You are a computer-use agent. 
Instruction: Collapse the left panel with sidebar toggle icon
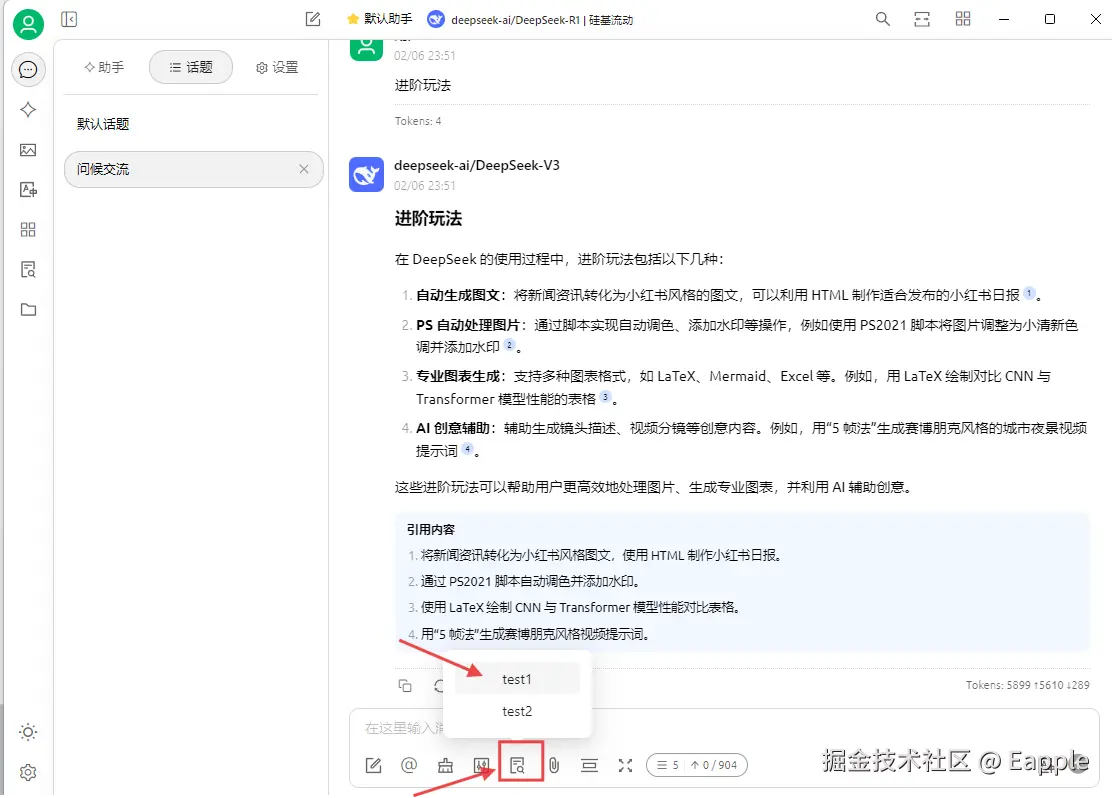pos(69,19)
